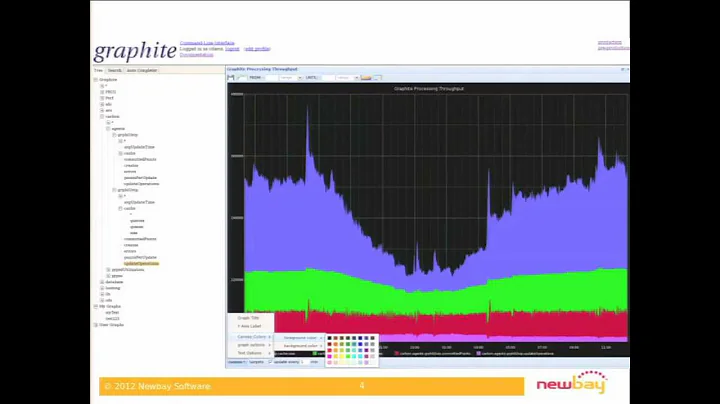720x404 pixels.
Task: Toggle the 'update every' auto-refresh checkbox
Action: pos(270,362)
